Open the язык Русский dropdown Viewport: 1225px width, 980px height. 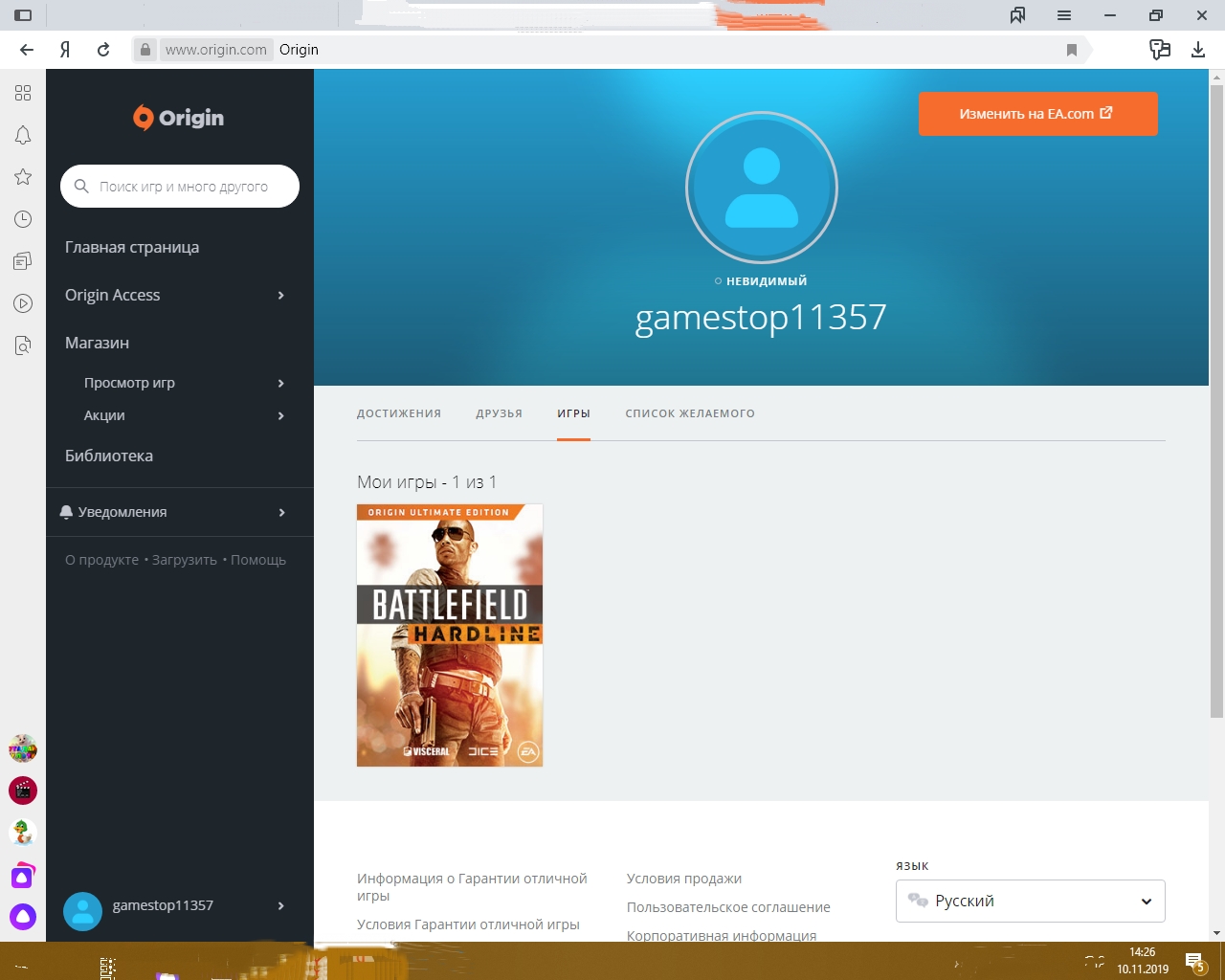(x=1030, y=901)
